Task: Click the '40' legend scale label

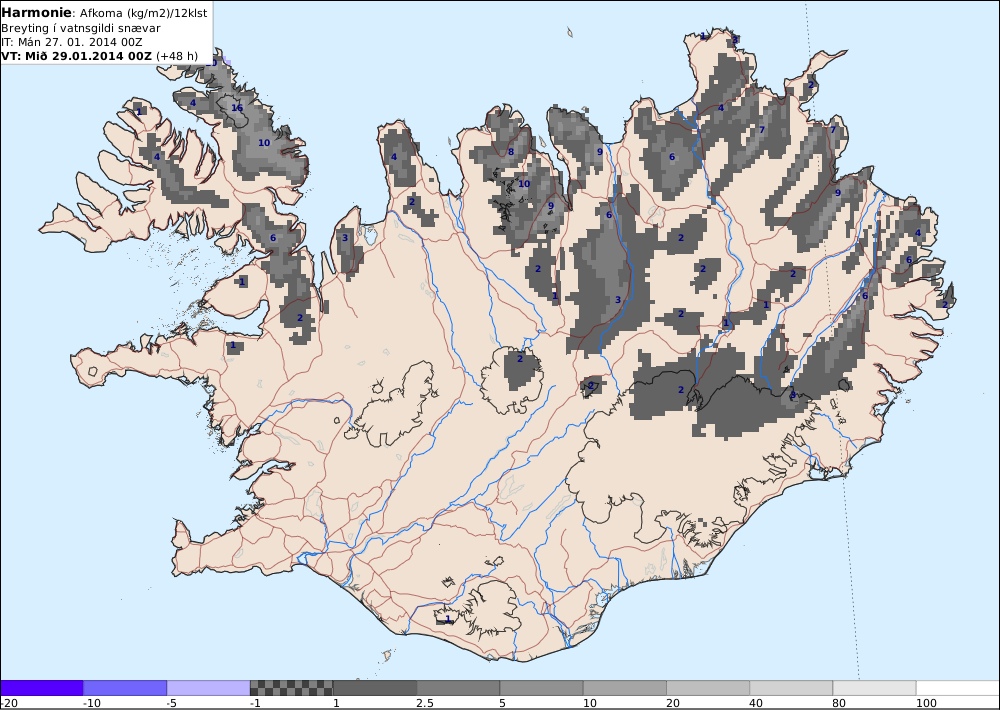Action: pos(756,703)
